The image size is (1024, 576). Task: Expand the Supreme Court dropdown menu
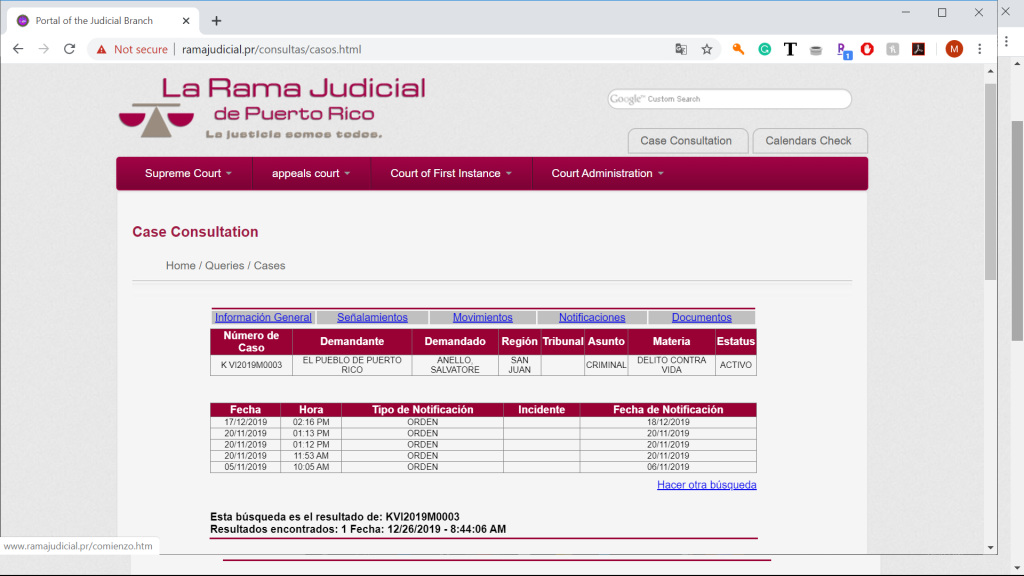[188, 173]
